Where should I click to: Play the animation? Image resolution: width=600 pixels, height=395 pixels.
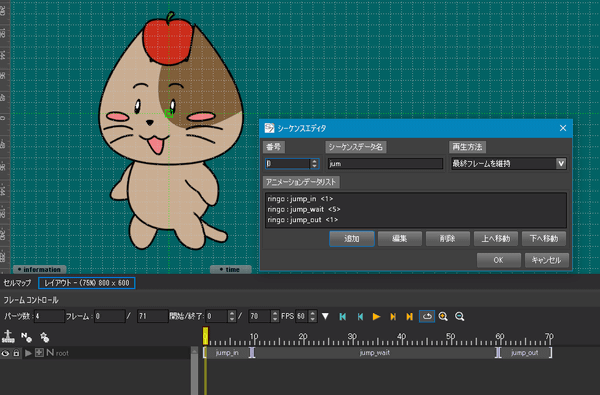point(377,317)
